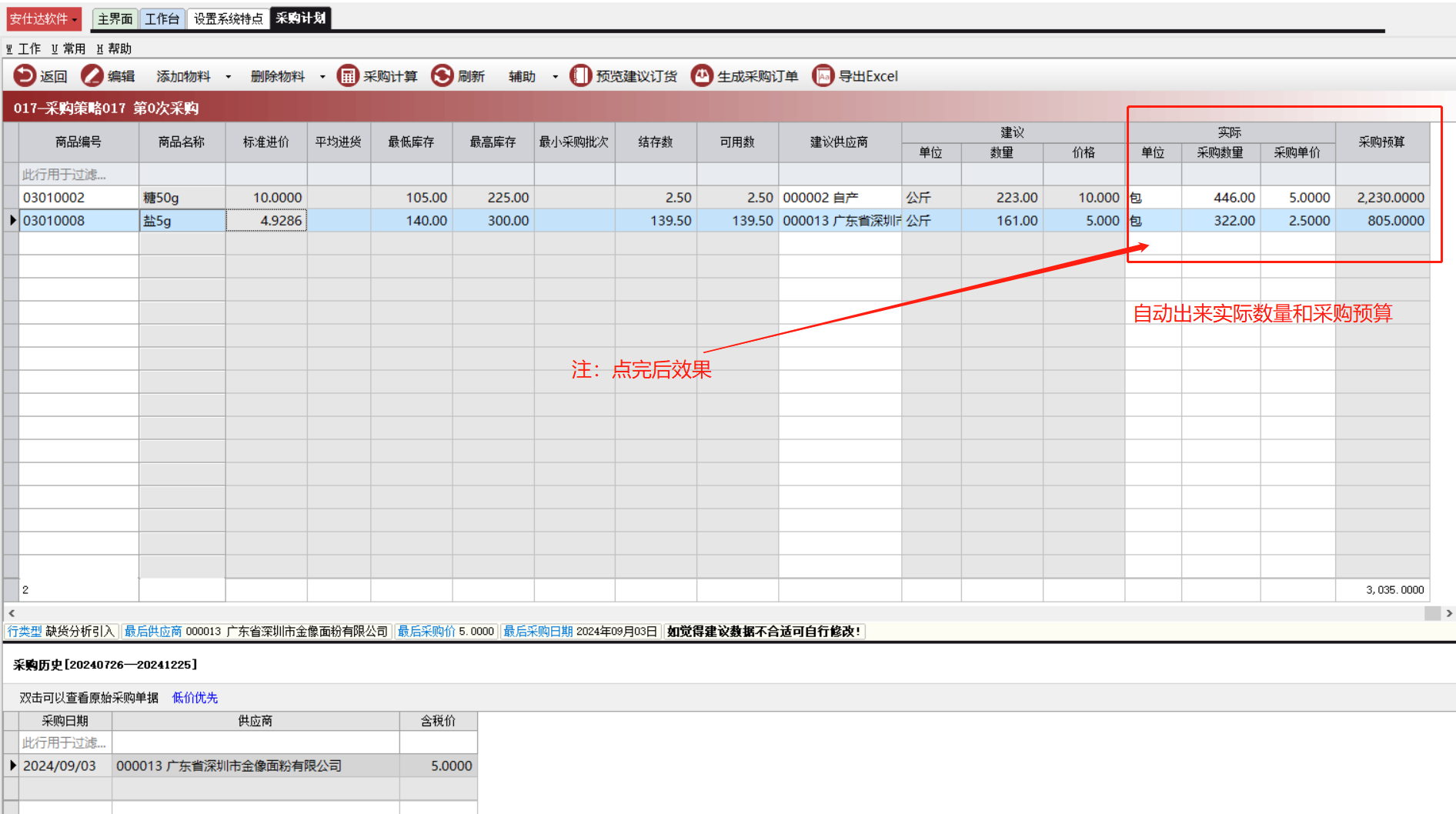Sort by the 标准进价 column header
This screenshot has height=814, width=1456.
point(266,142)
